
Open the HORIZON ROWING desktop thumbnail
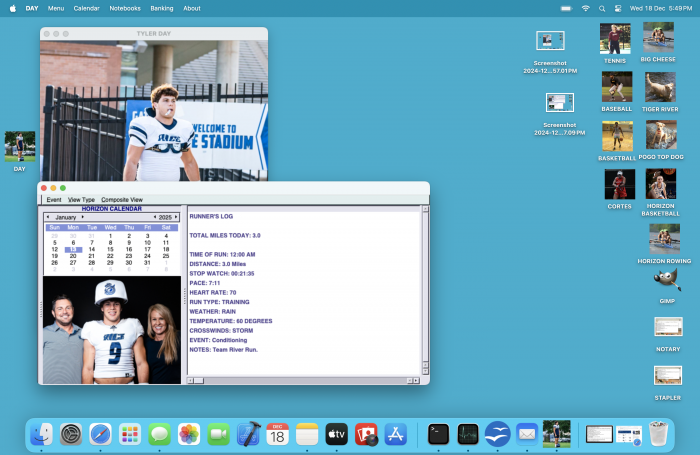[x=664, y=239]
